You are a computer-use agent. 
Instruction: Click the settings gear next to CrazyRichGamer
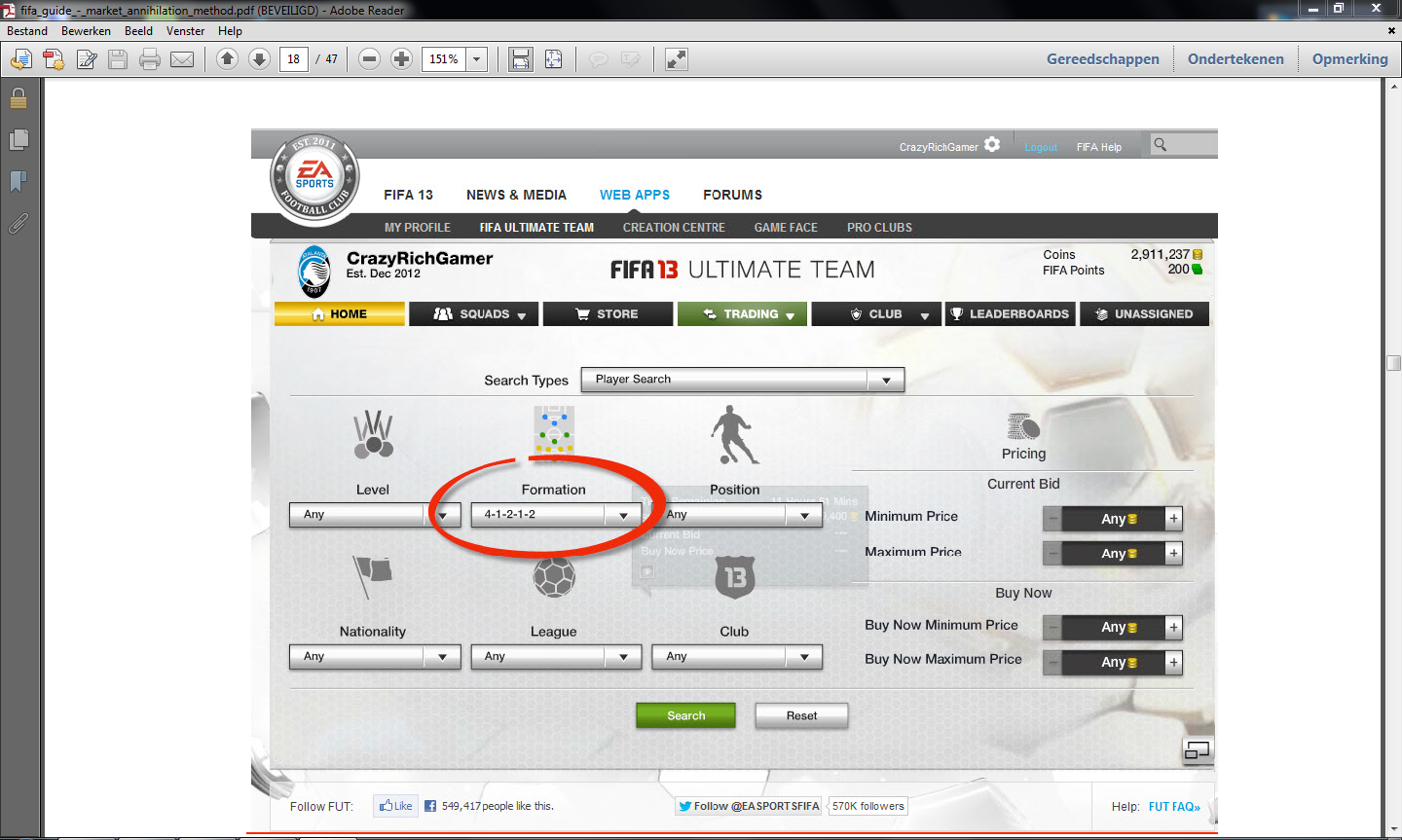[x=992, y=145]
